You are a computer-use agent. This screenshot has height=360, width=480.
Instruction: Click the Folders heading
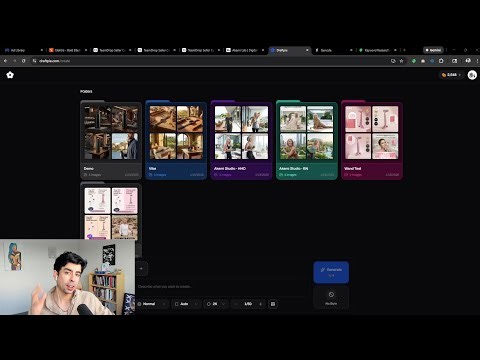point(86,91)
